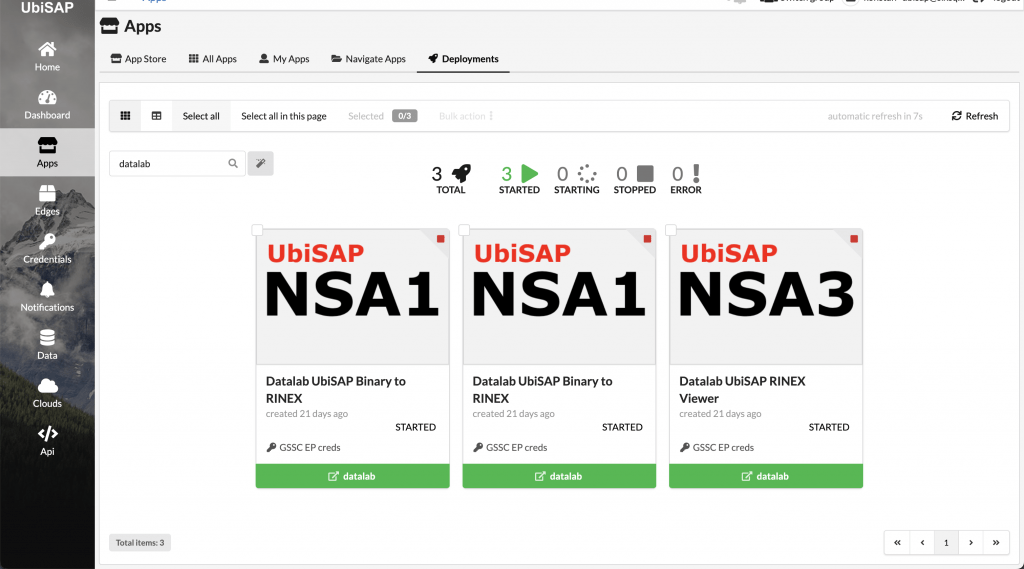Click GSSC EP creds on first card

[303, 447]
